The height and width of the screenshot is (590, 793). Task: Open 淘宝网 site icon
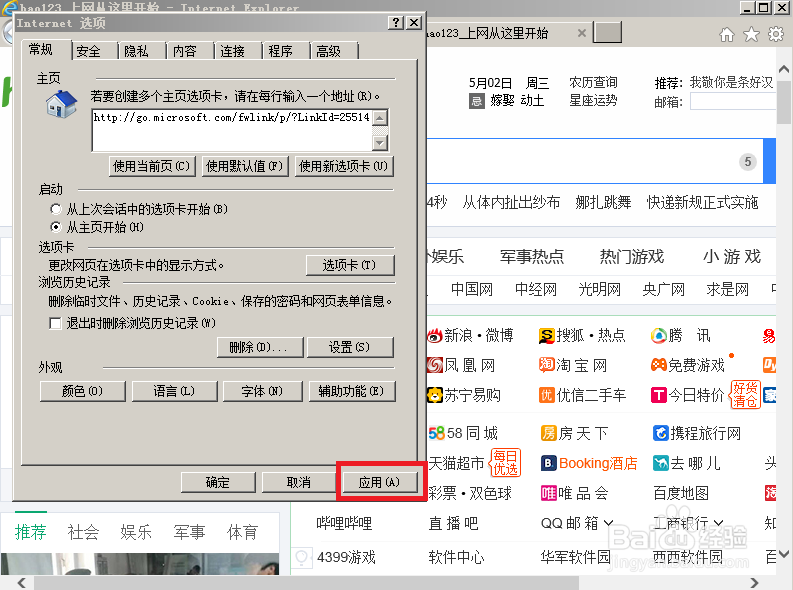547,365
